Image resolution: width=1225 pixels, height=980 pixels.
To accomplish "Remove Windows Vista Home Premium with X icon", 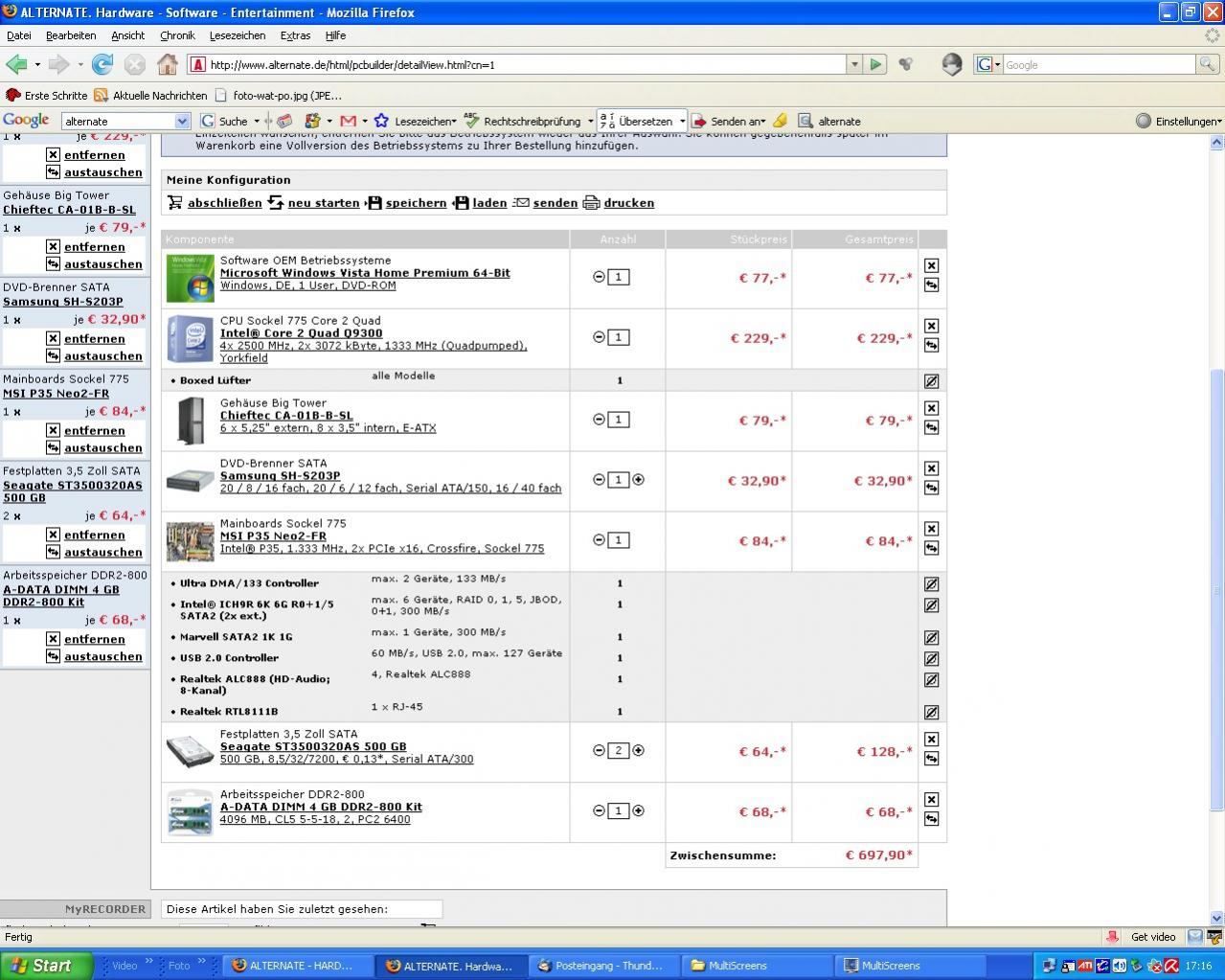I will coord(931,265).
